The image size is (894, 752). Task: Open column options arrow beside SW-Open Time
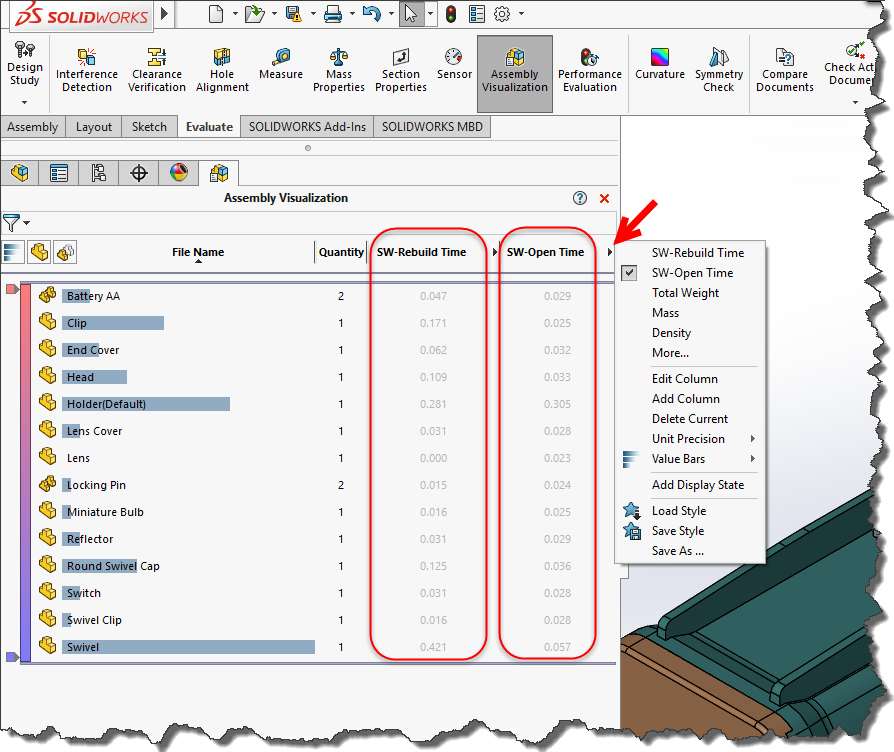click(x=609, y=252)
